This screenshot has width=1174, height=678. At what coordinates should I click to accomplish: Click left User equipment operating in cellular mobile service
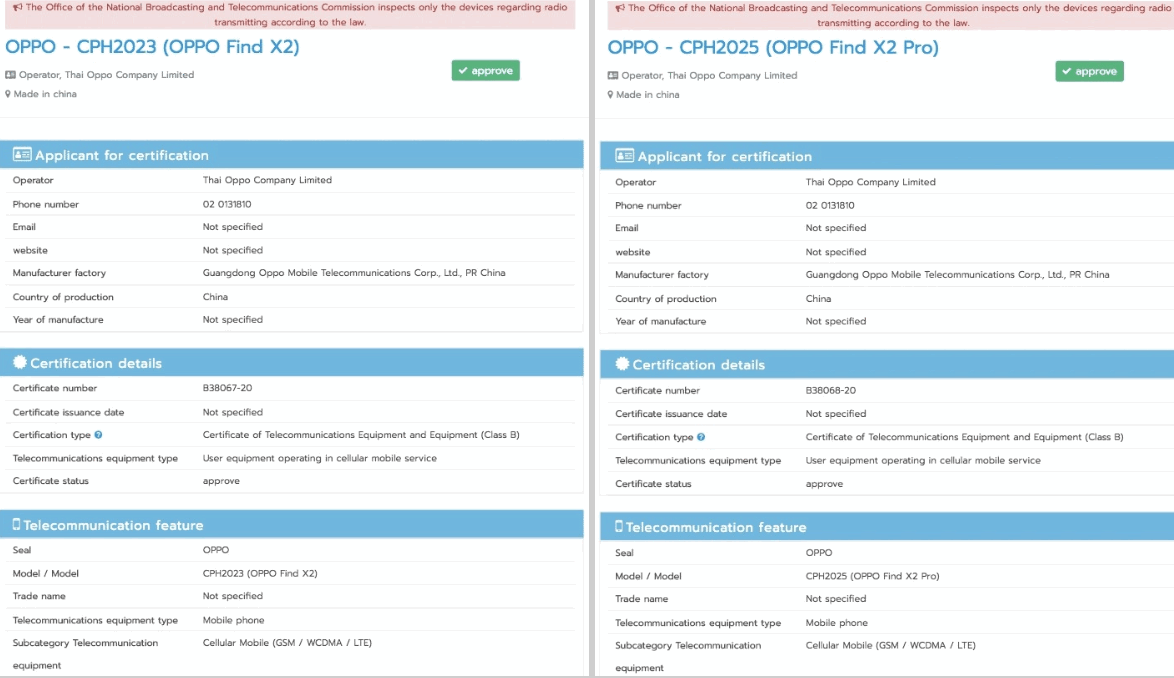pyautogui.click(x=320, y=458)
